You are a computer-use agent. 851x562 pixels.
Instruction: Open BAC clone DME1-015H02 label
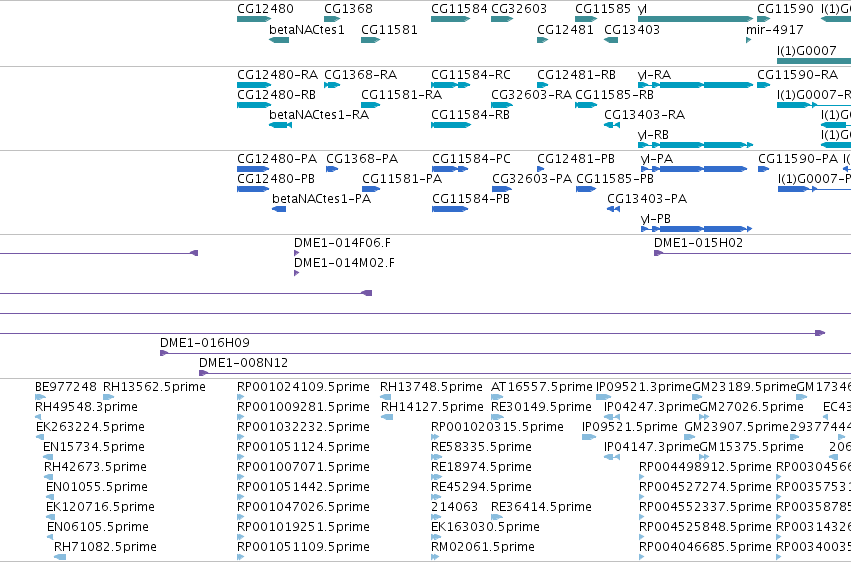tap(698, 242)
